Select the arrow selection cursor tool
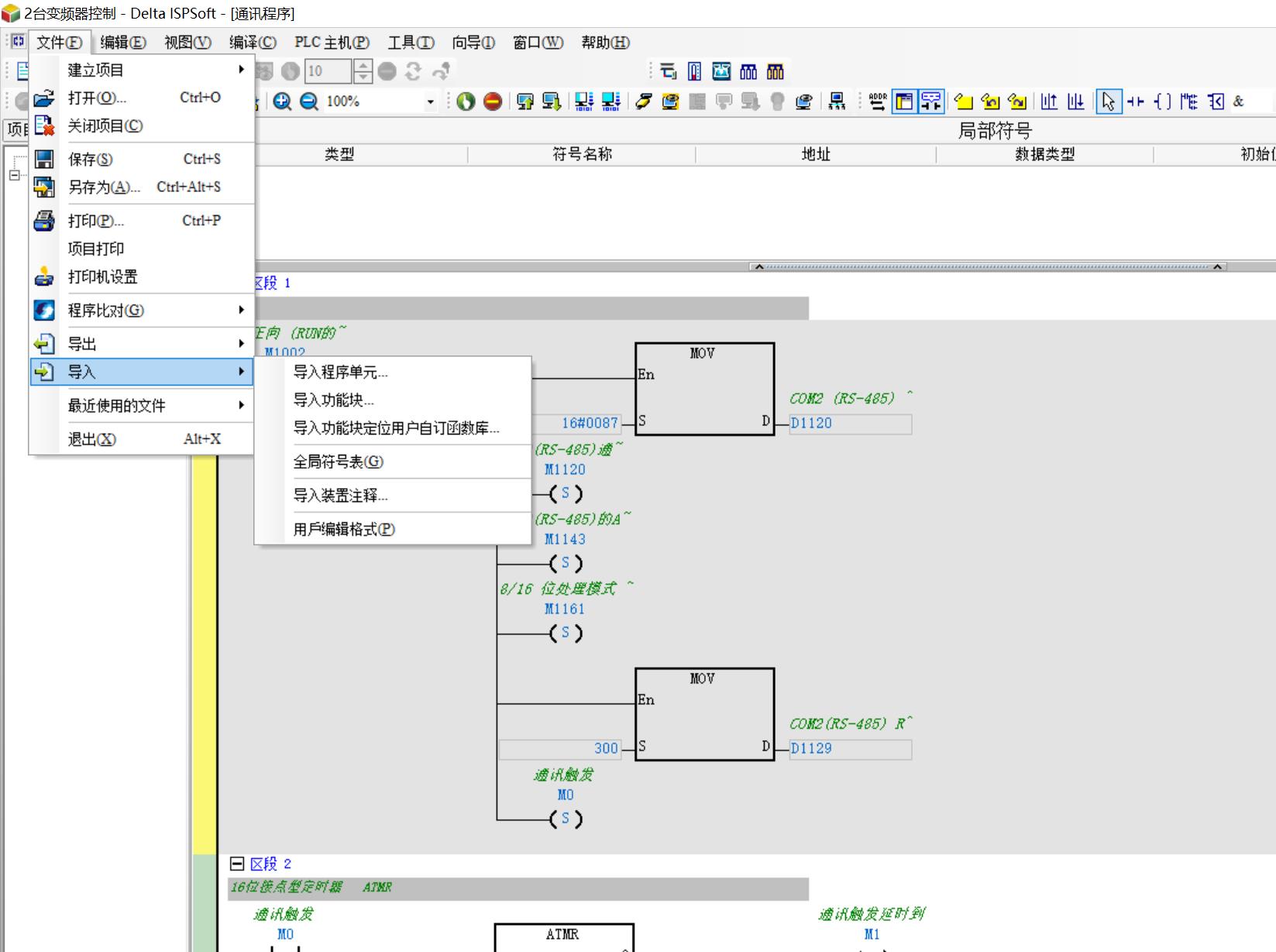1276x952 pixels. [x=1108, y=101]
